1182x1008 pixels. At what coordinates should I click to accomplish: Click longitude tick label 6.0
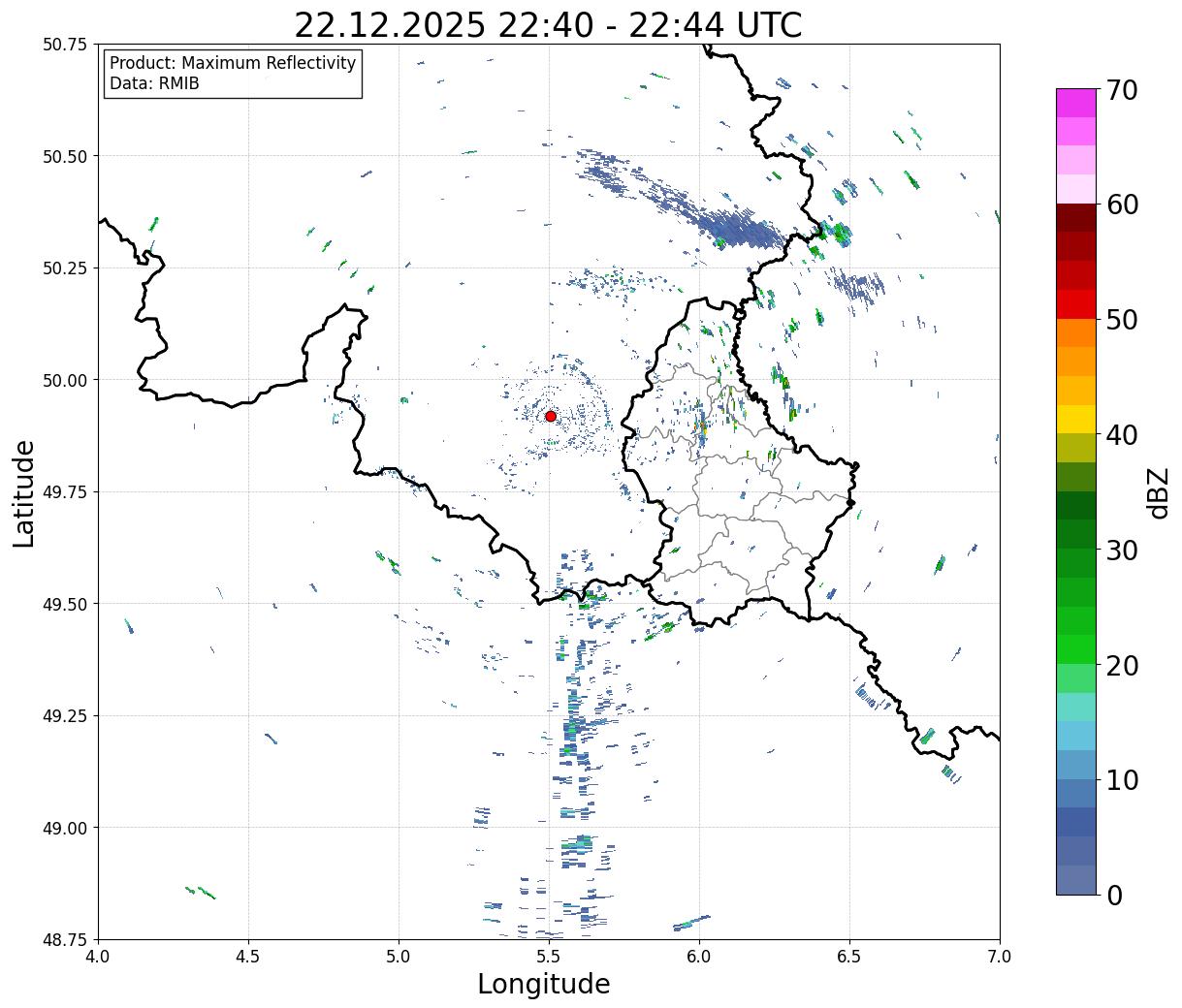[x=699, y=957]
